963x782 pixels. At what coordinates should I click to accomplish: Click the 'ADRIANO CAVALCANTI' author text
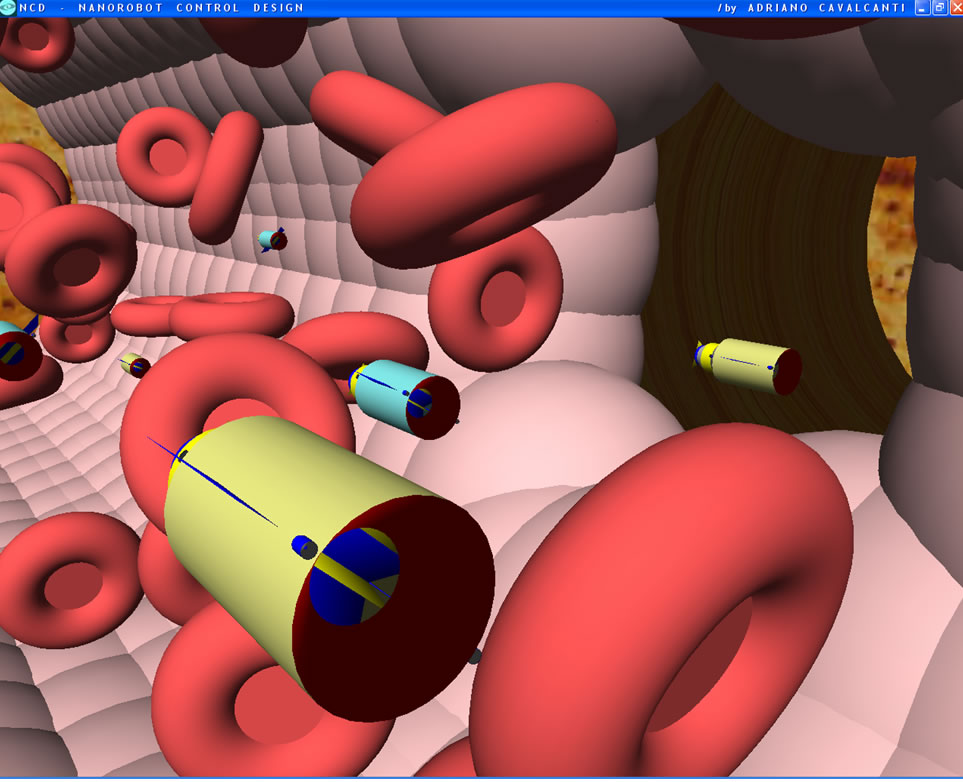click(x=827, y=8)
